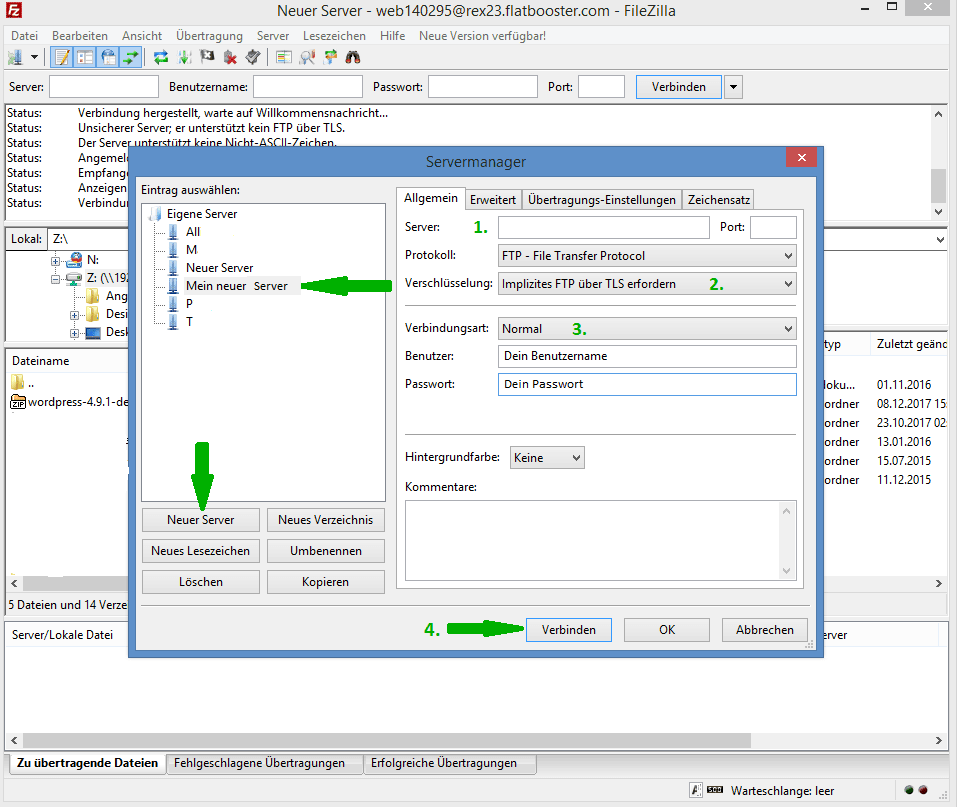Click the directory comparison toolbar icon
Screen dimensions: 957x807
tap(284, 57)
